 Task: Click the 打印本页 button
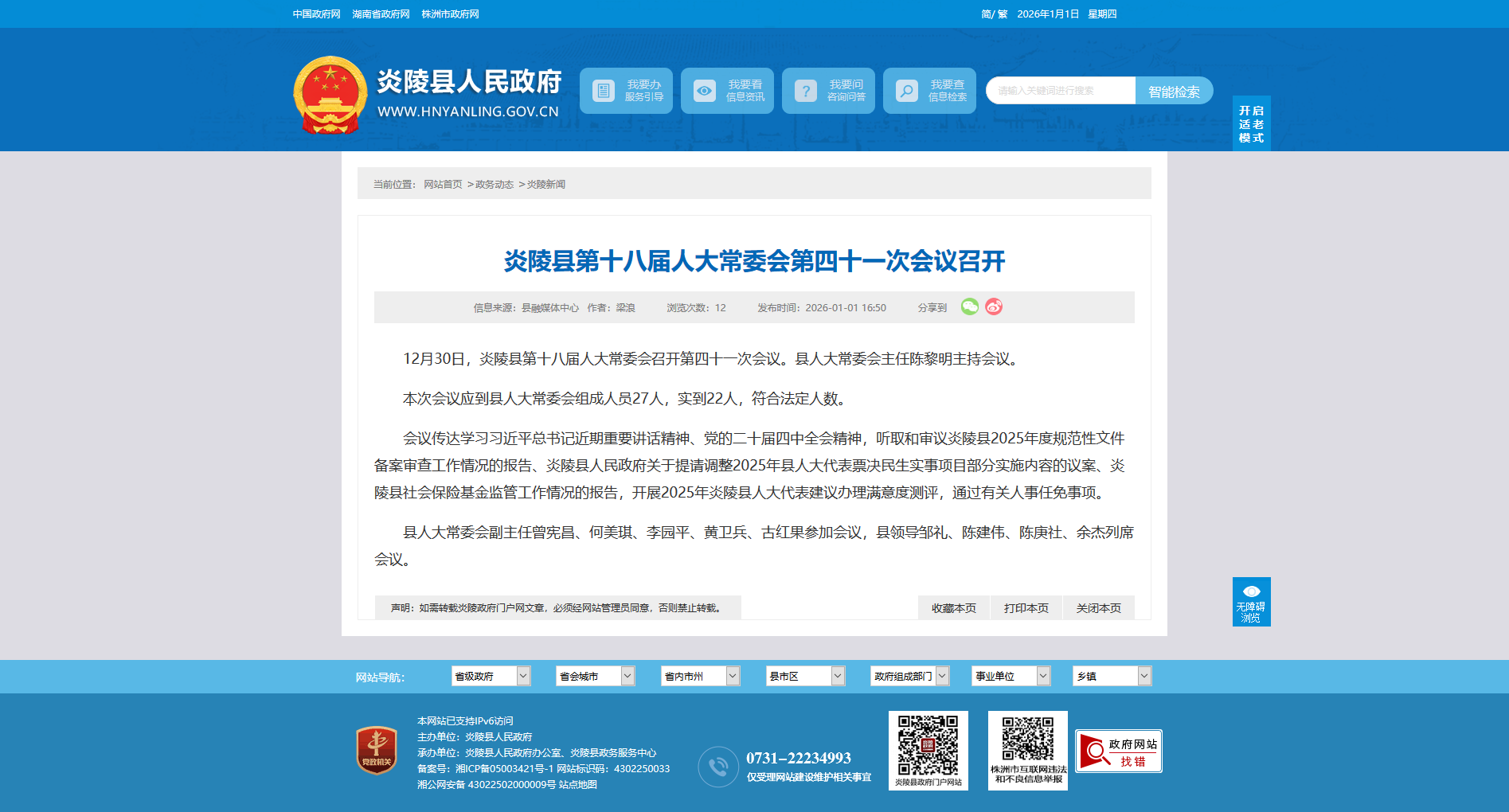[x=1026, y=607]
